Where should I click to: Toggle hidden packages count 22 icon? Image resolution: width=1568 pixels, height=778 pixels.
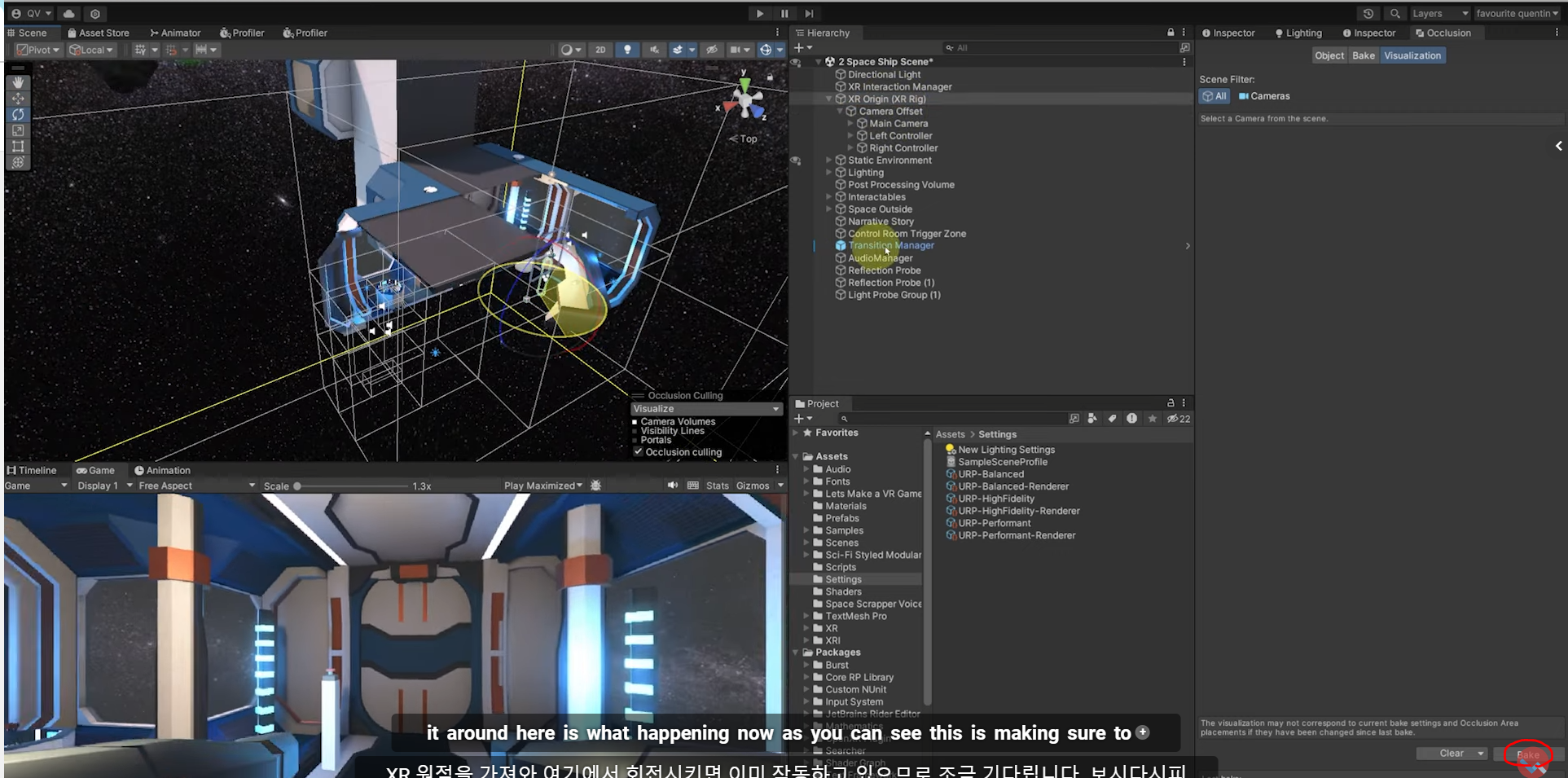click(x=1179, y=419)
